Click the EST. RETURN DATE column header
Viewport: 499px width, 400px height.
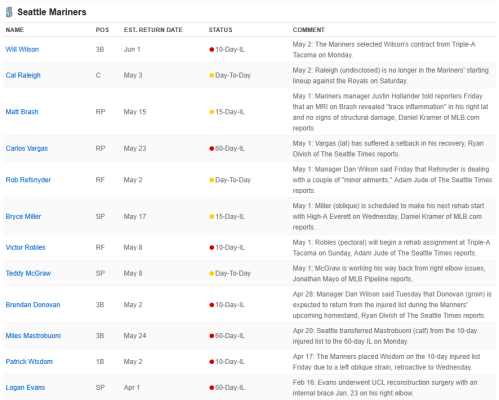click(153, 30)
